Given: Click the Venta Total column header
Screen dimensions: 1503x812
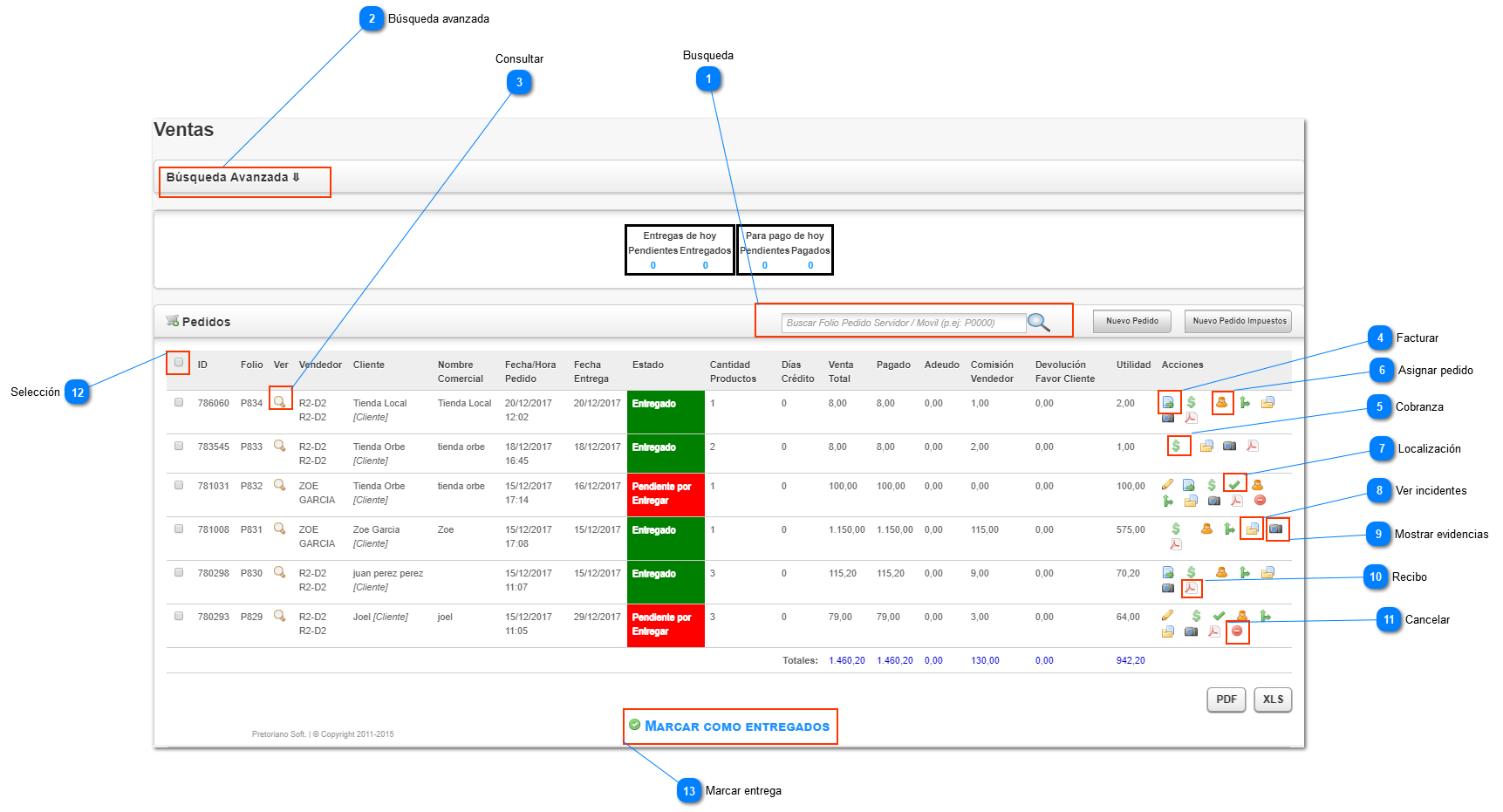Looking at the screenshot, I should coord(841,372).
